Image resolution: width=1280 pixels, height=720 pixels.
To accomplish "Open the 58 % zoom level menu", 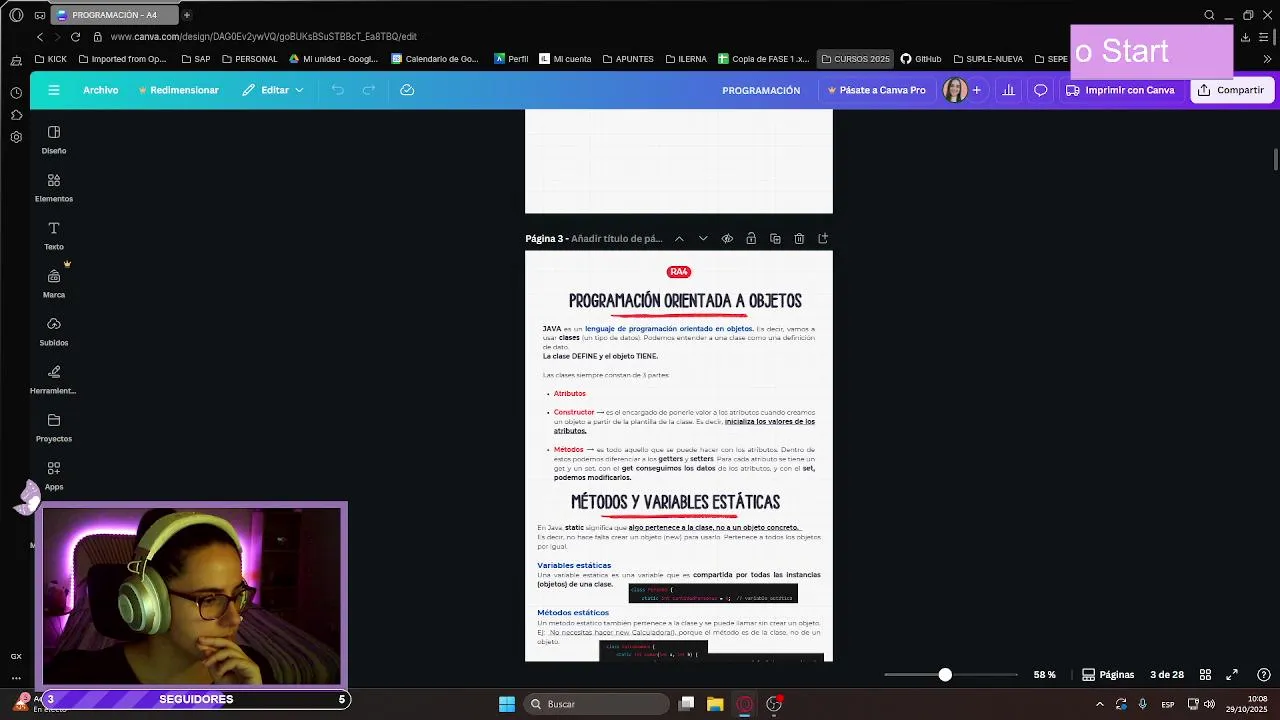I will (1045, 675).
